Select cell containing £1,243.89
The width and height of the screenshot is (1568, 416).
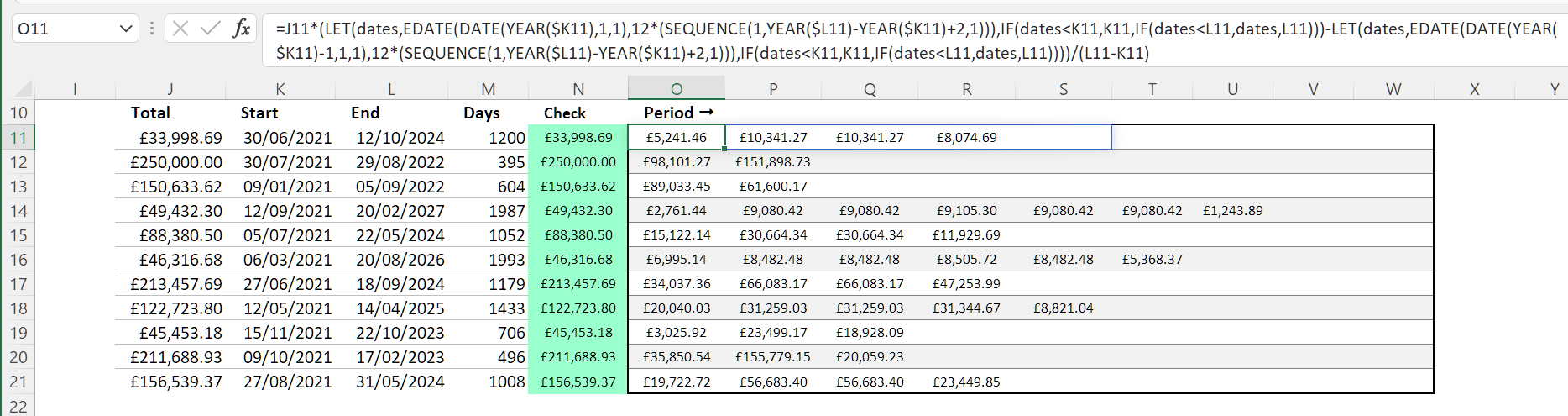point(1232,210)
